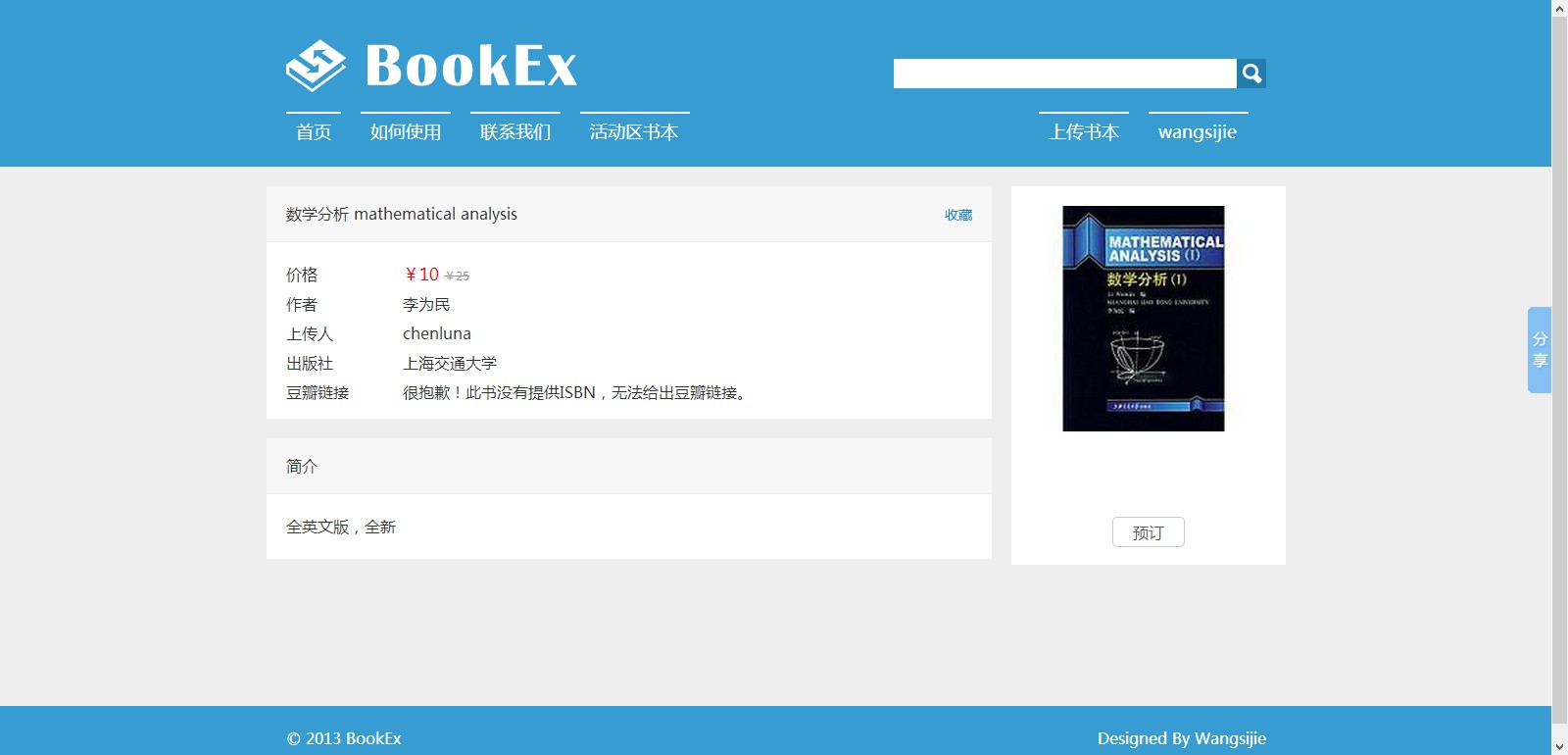
Task: Click the magnifier search icon button
Action: coord(1251,74)
